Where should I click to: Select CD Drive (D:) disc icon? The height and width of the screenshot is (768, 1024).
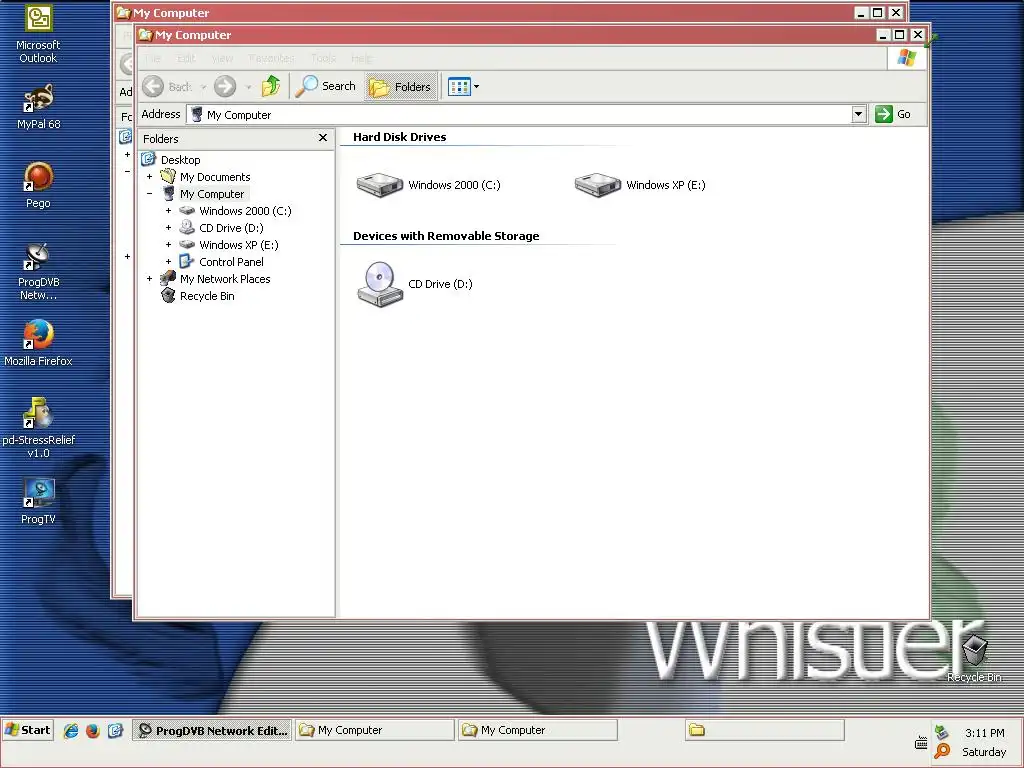tap(380, 284)
